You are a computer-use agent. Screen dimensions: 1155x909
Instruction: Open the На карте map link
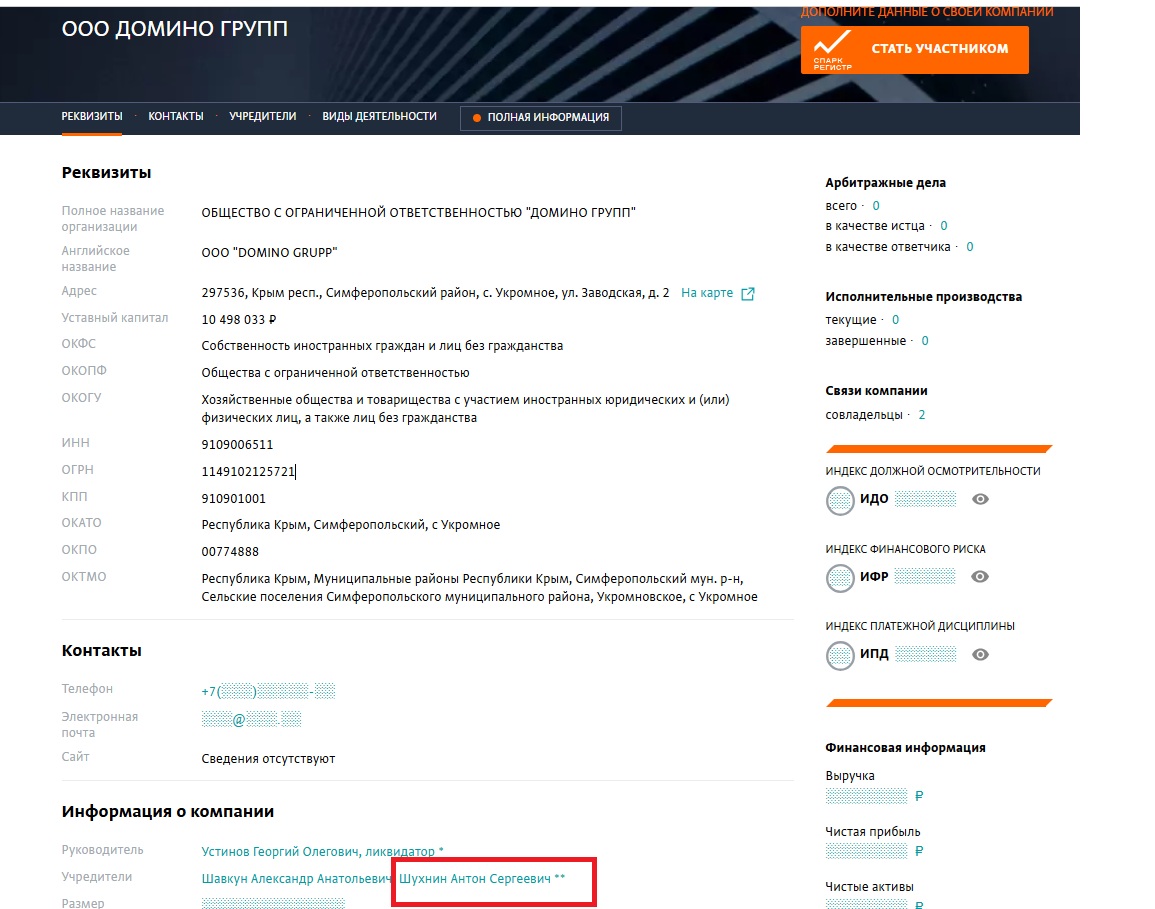point(707,293)
